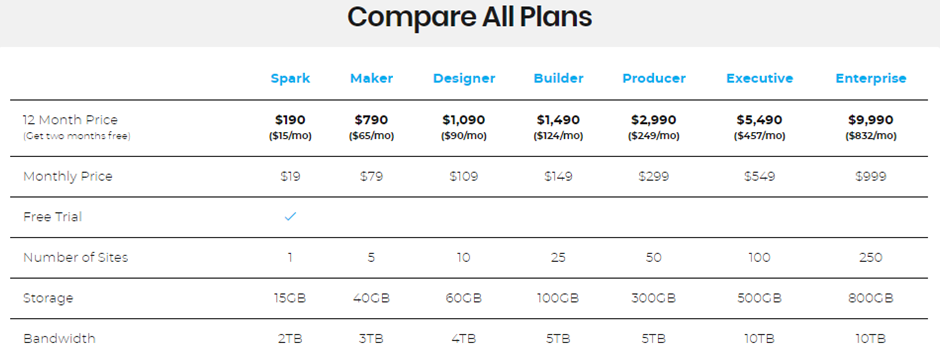
Task: Open the Executive plan link
Action: (760, 78)
